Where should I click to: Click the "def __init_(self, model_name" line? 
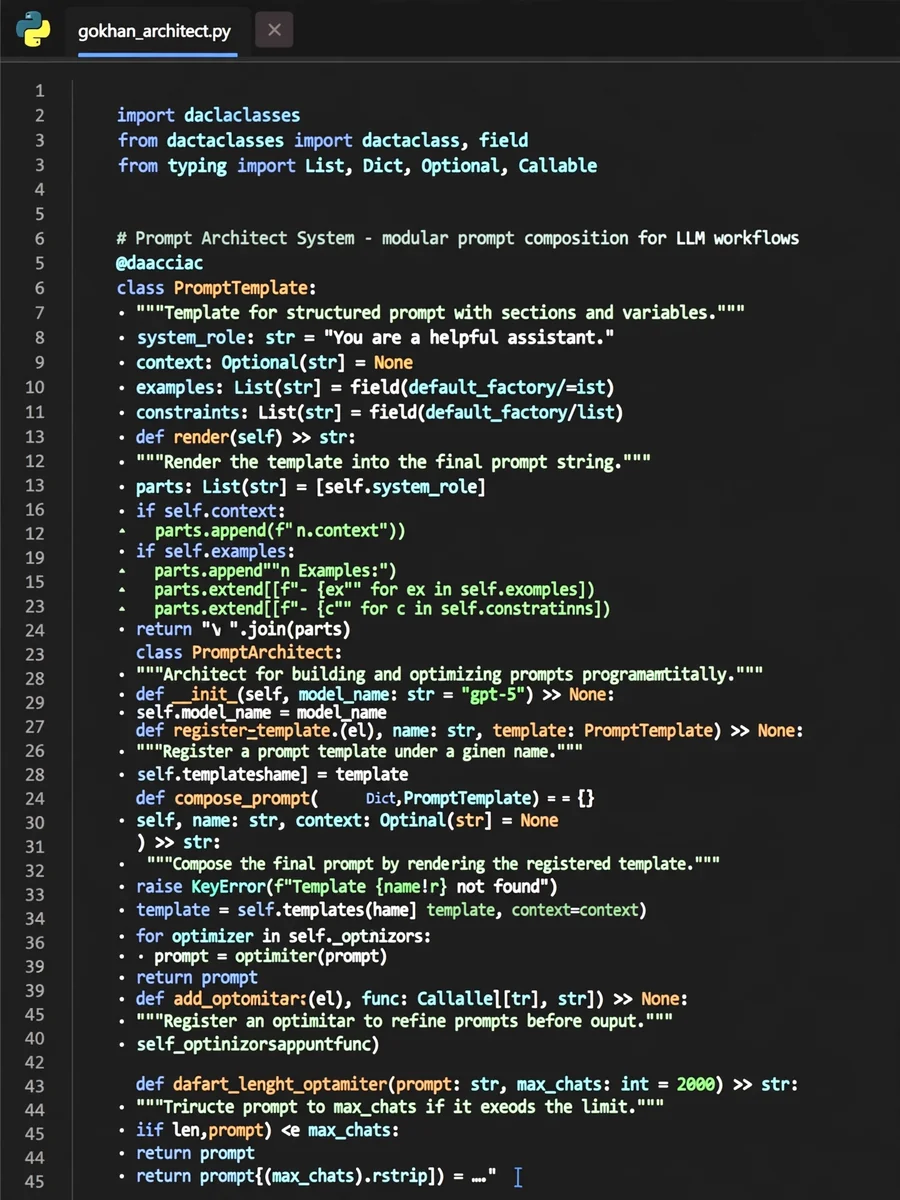coord(375,694)
